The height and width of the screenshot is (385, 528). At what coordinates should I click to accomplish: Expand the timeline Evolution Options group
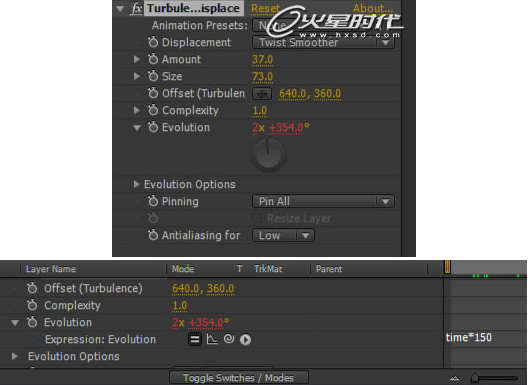pos(14,356)
